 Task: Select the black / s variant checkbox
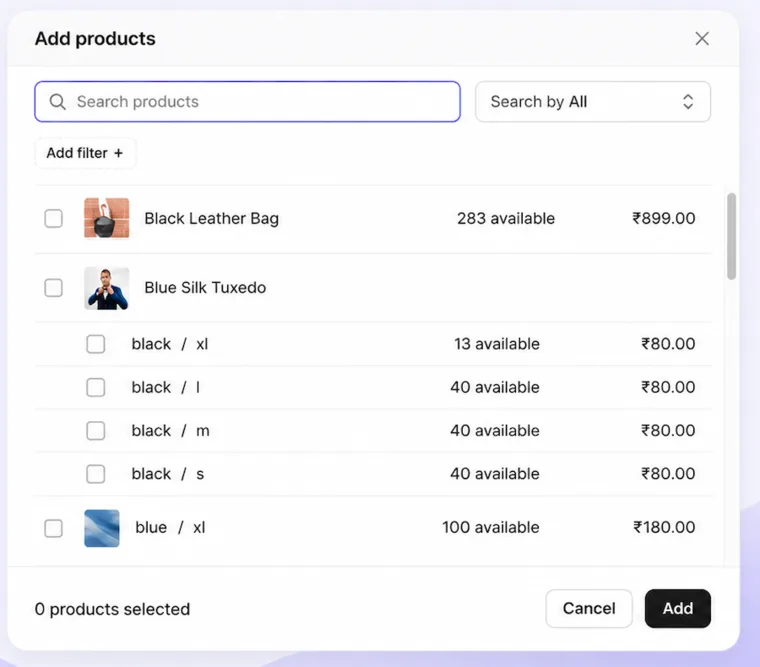pyautogui.click(x=95, y=474)
